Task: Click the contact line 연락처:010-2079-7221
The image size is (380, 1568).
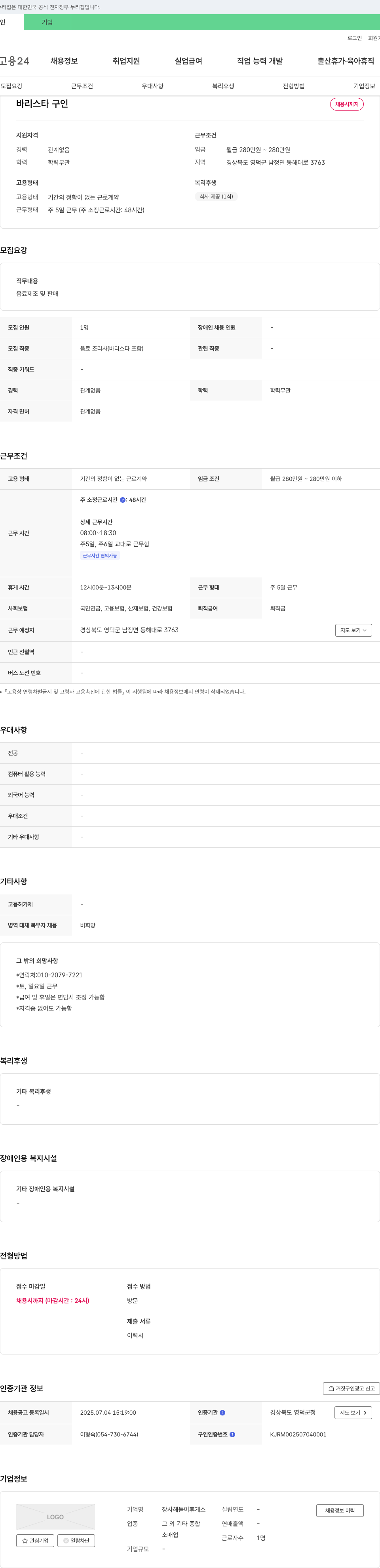Action: tap(49, 975)
